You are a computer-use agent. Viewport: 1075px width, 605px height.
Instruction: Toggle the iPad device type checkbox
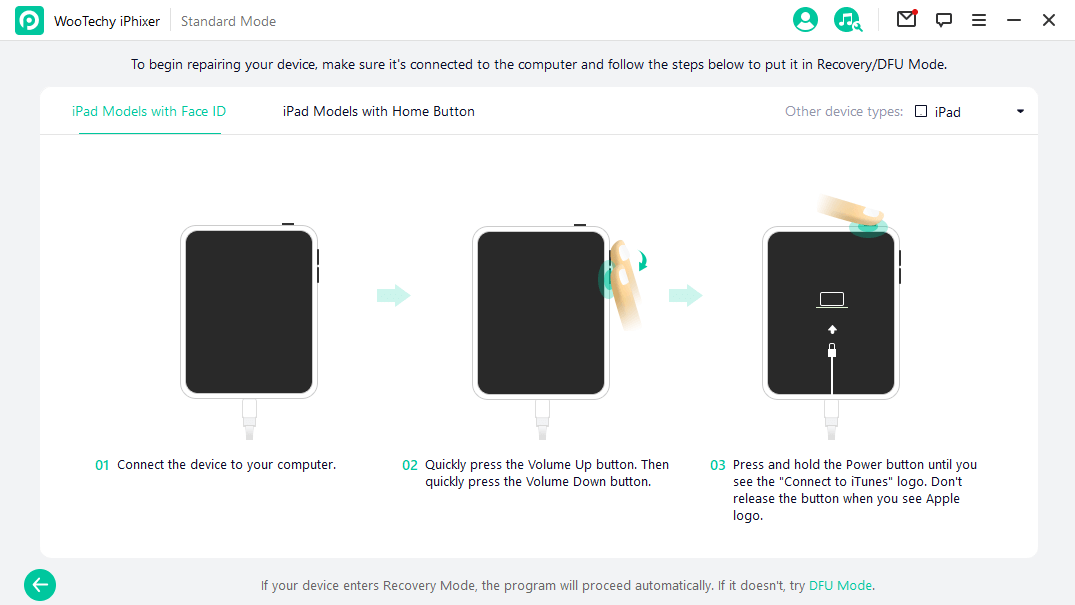(x=921, y=111)
